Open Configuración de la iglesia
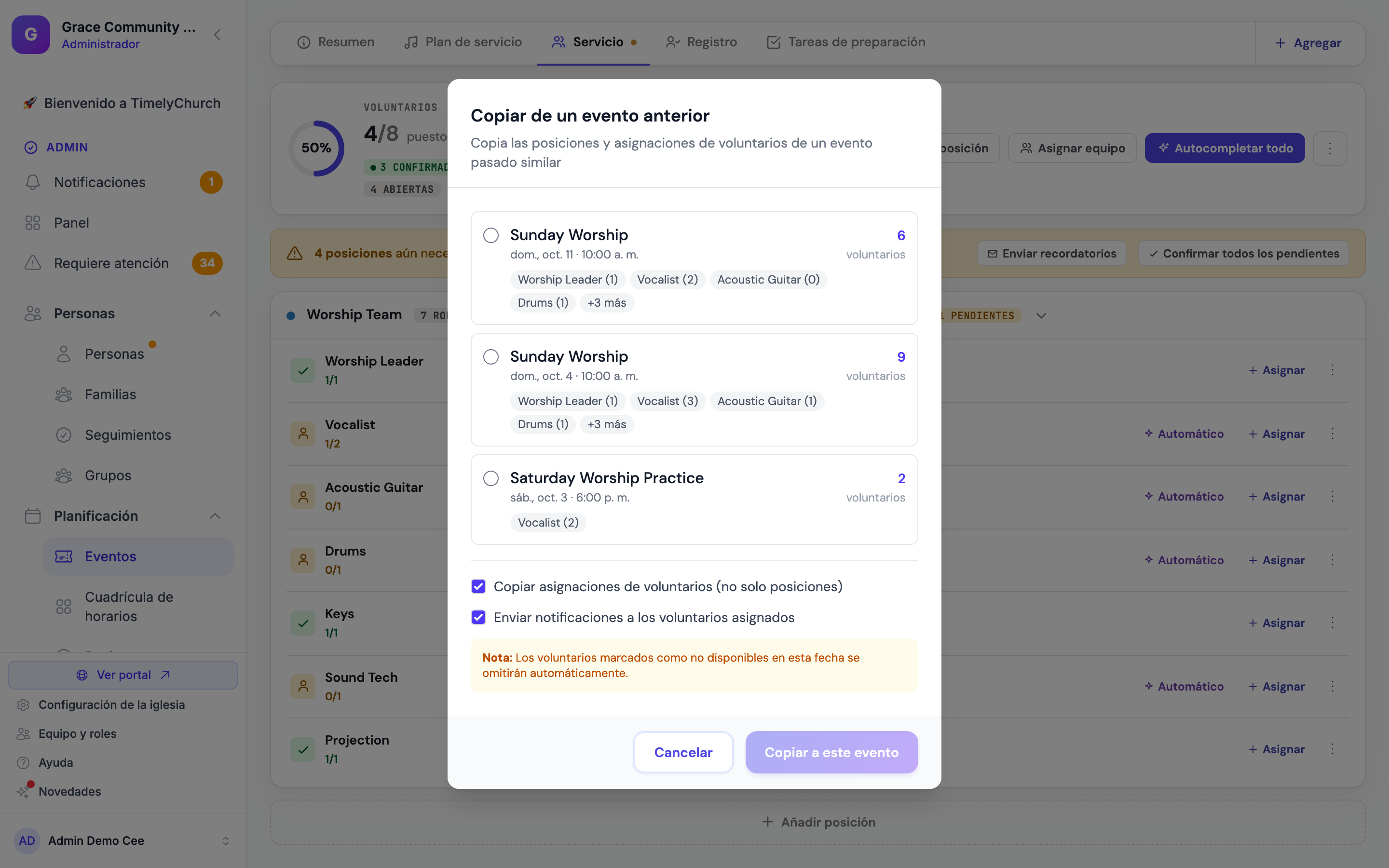Screen dimensions: 1389x868 [111, 705]
